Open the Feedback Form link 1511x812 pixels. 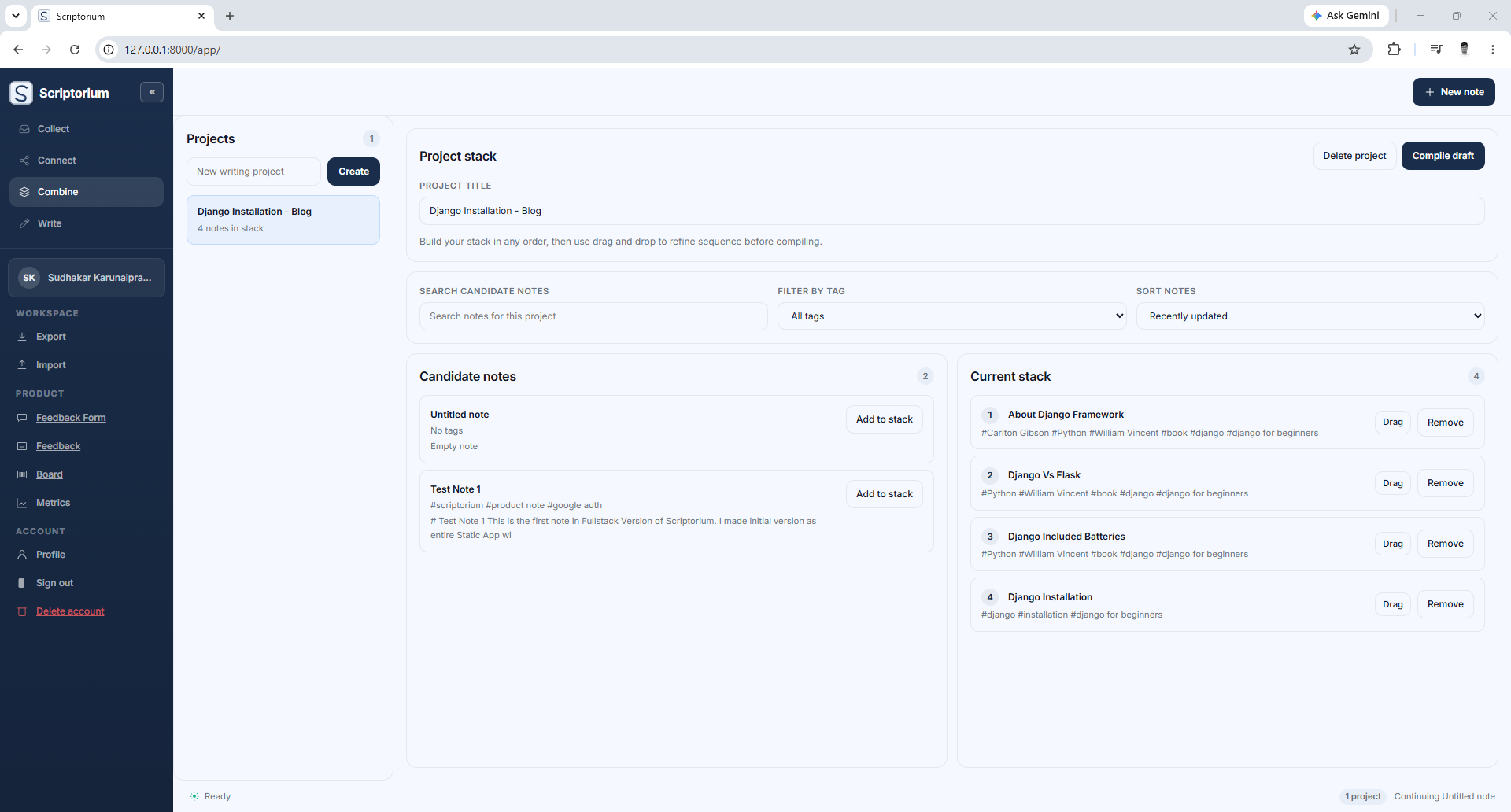click(x=71, y=418)
